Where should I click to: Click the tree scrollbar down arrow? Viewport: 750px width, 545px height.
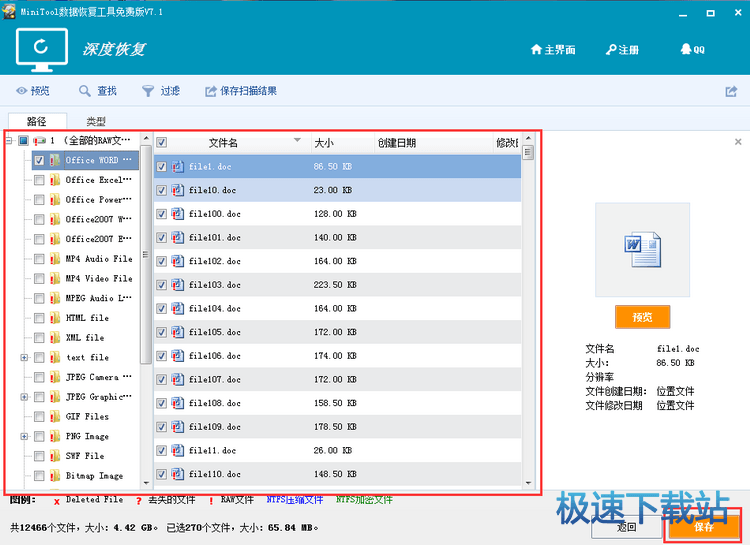(146, 483)
